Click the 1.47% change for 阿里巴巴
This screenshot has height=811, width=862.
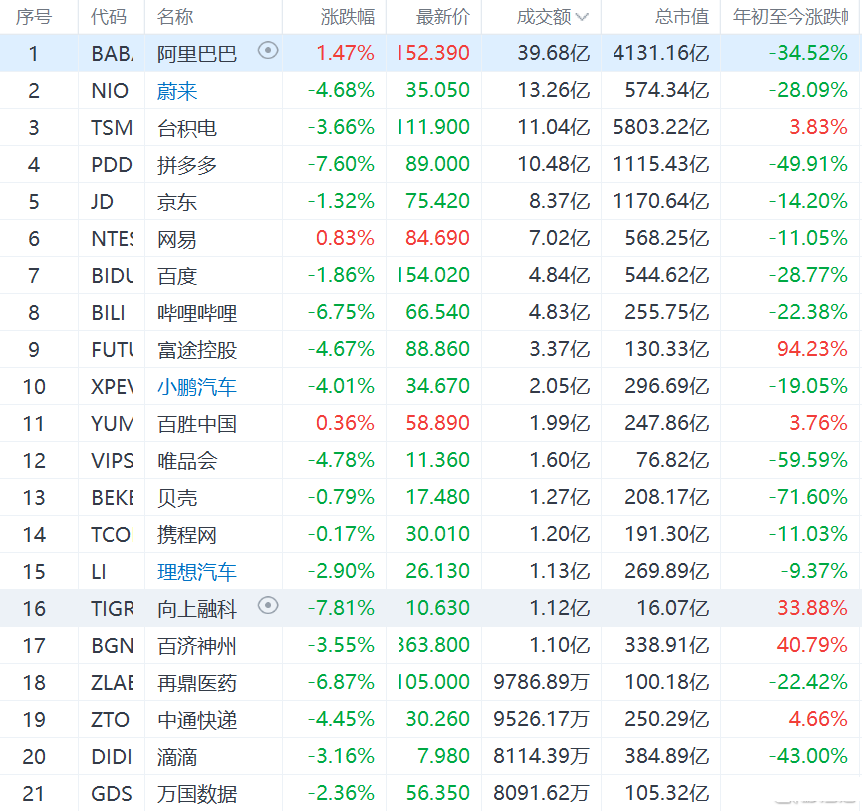pyautogui.click(x=345, y=53)
